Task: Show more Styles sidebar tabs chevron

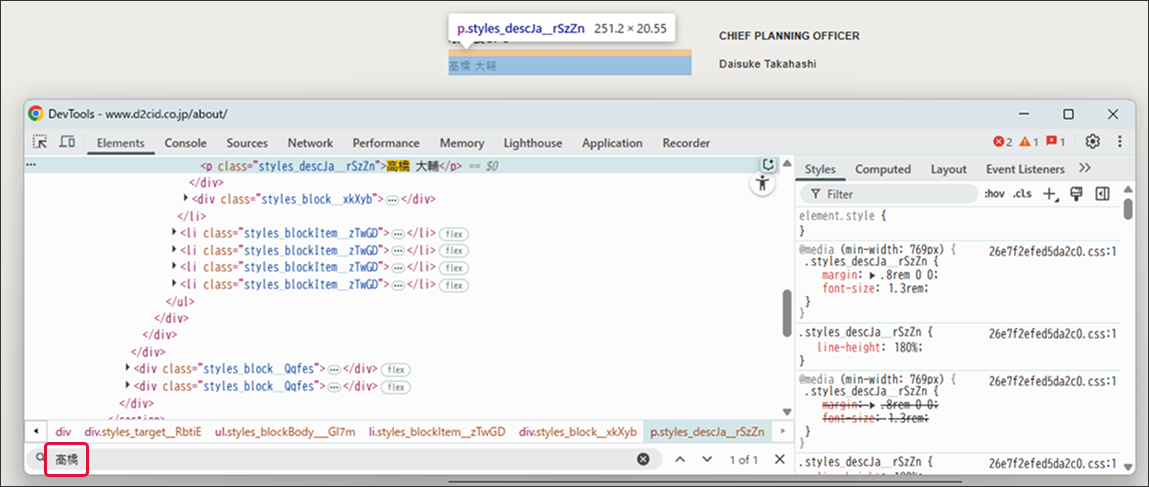Action: tap(1085, 168)
